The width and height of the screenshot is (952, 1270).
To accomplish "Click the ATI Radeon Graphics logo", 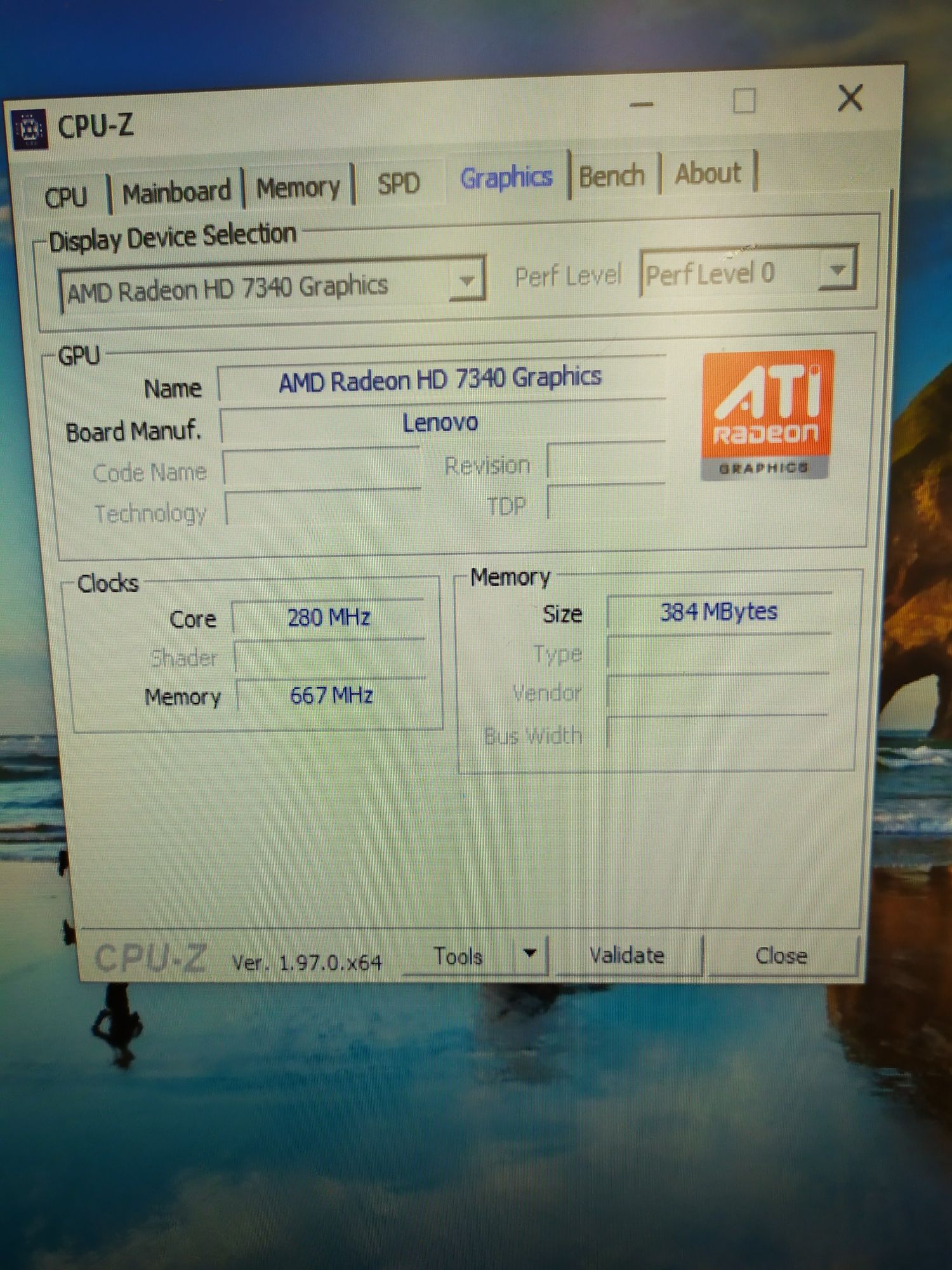I will (766, 415).
